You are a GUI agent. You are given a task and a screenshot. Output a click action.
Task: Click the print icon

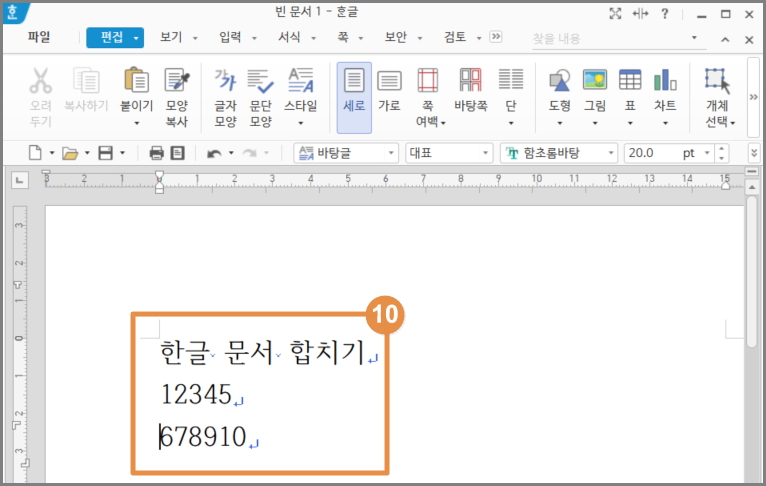(156, 153)
